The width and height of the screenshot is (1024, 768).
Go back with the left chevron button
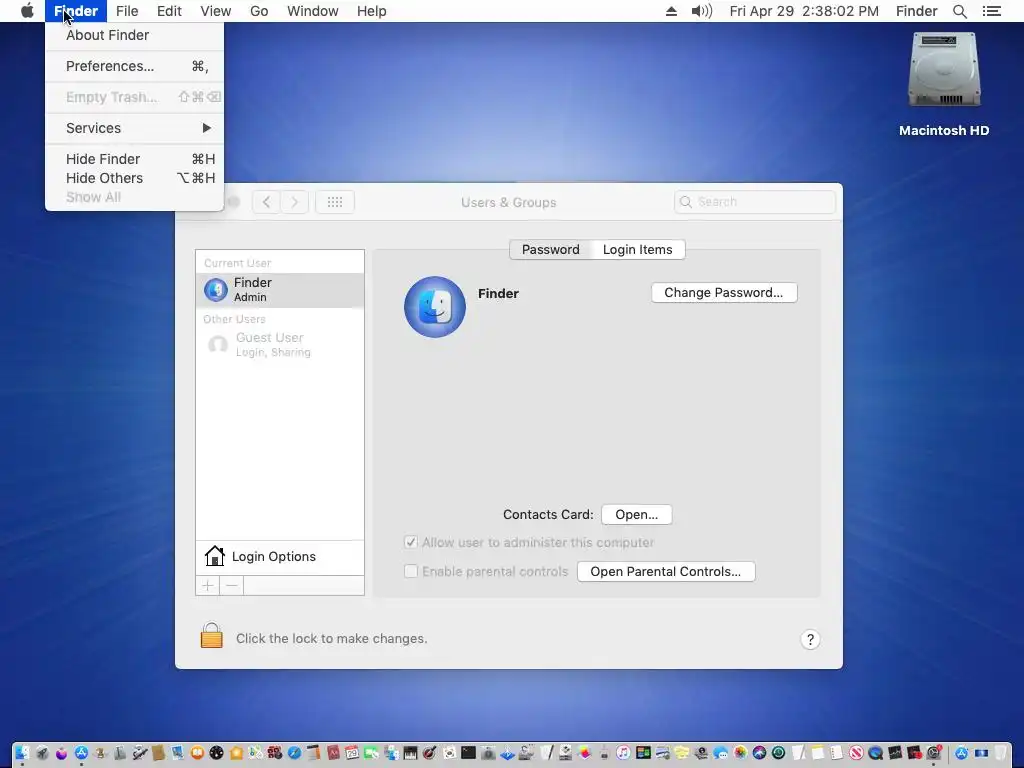[x=266, y=202]
